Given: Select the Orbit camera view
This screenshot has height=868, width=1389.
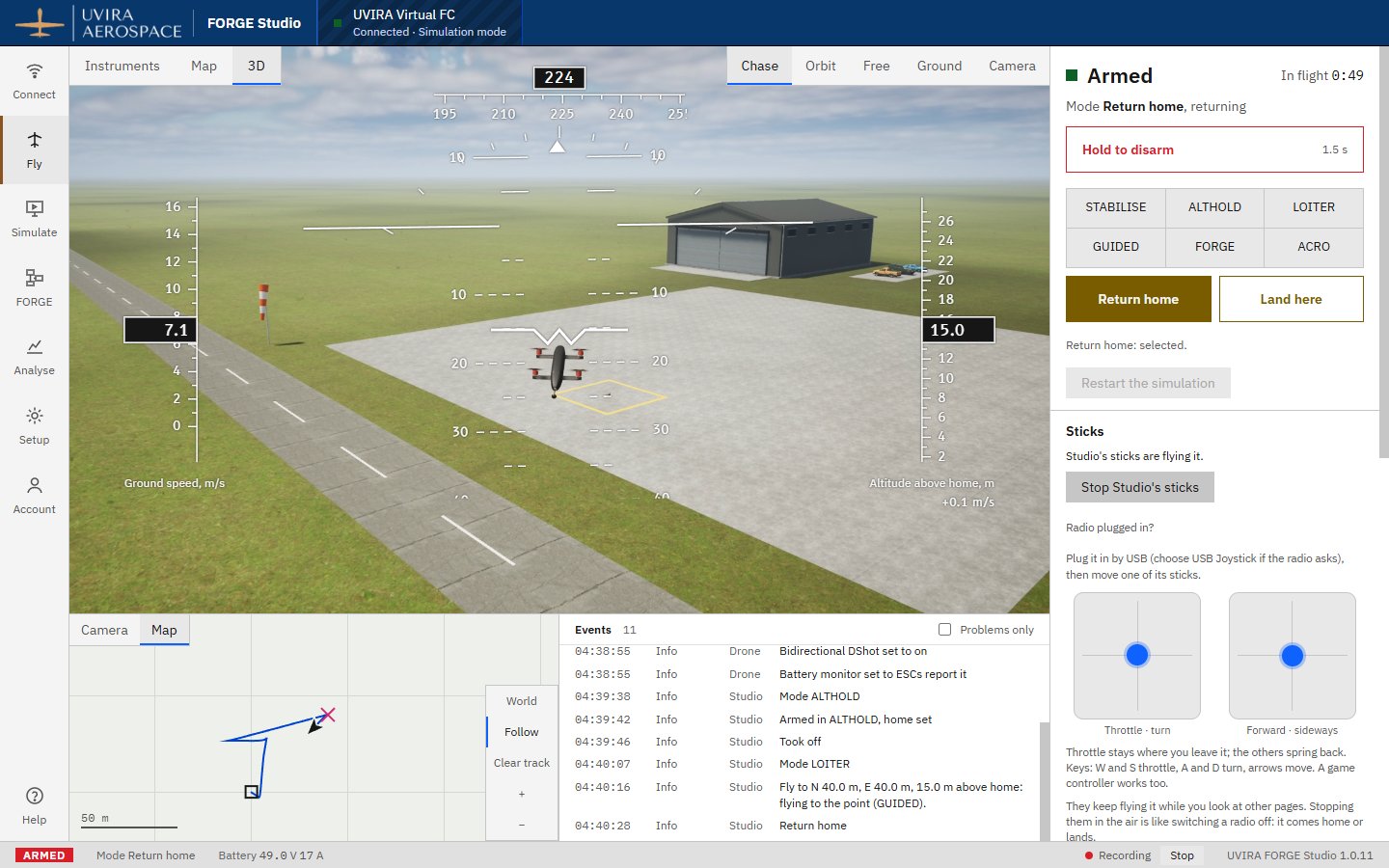Looking at the screenshot, I should point(821,66).
